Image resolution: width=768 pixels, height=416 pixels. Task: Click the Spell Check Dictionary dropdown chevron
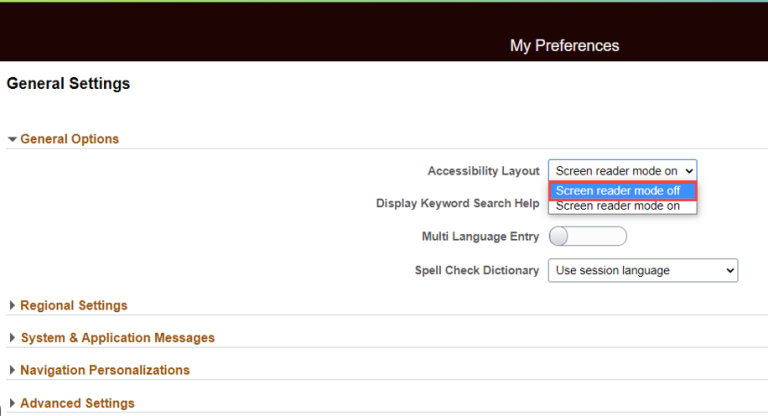coord(728,270)
